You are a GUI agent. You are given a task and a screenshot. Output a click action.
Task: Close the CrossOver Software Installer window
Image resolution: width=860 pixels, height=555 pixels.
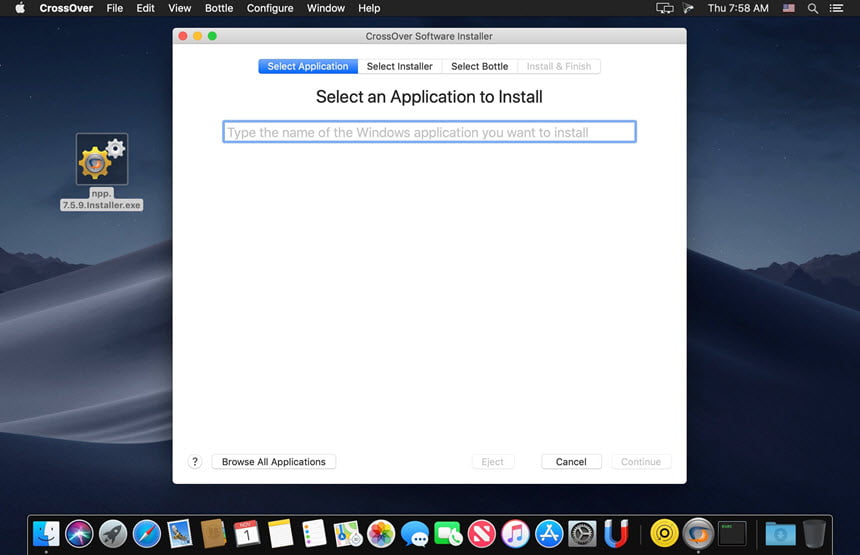pyautogui.click(x=183, y=36)
